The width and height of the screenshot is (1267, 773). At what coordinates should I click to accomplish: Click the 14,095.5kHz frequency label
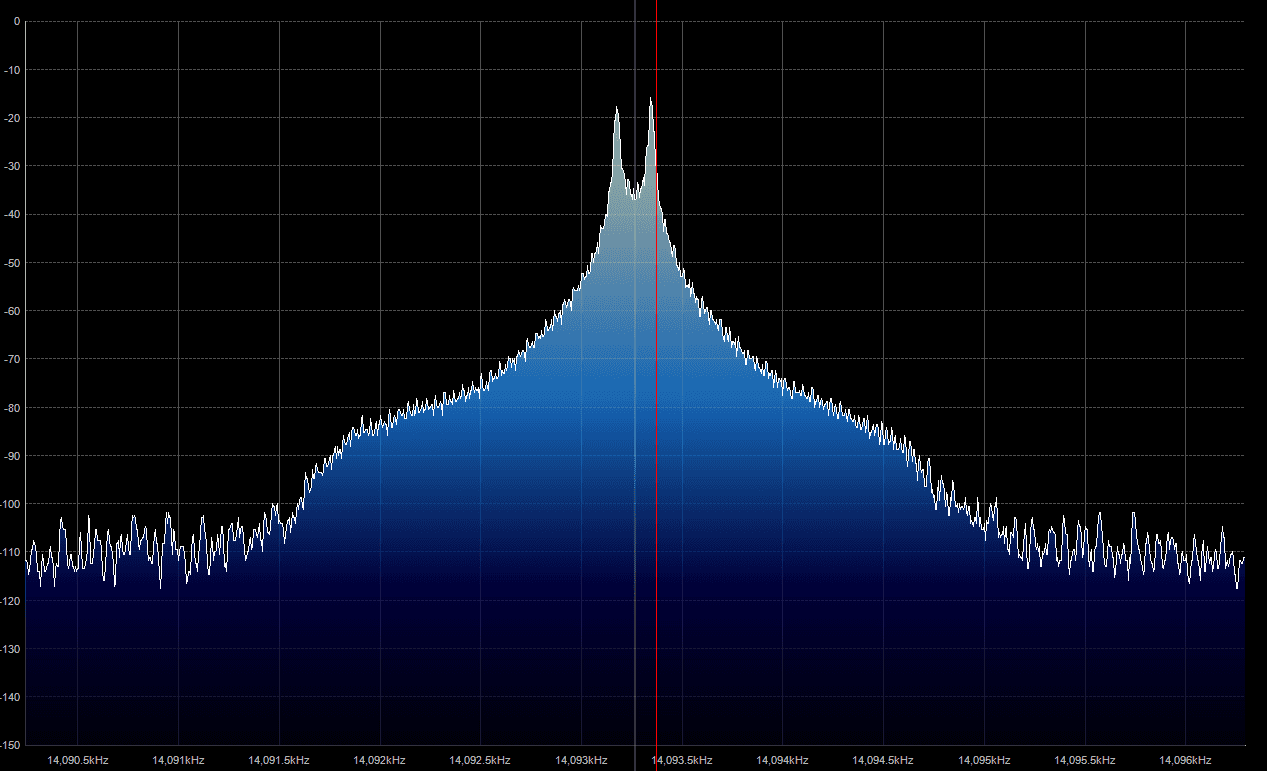(1085, 760)
